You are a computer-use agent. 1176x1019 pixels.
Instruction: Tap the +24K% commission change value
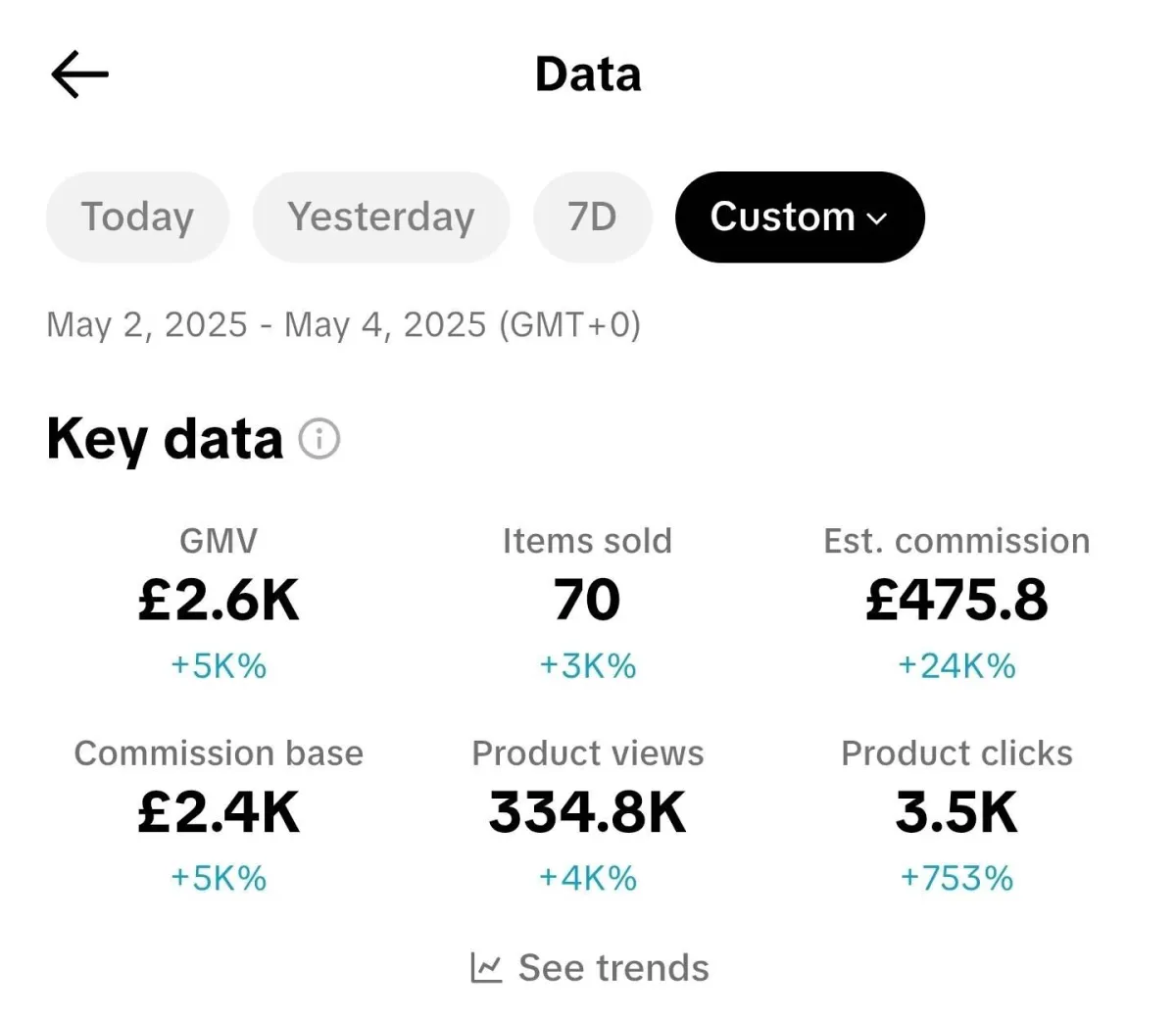[956, 666]
